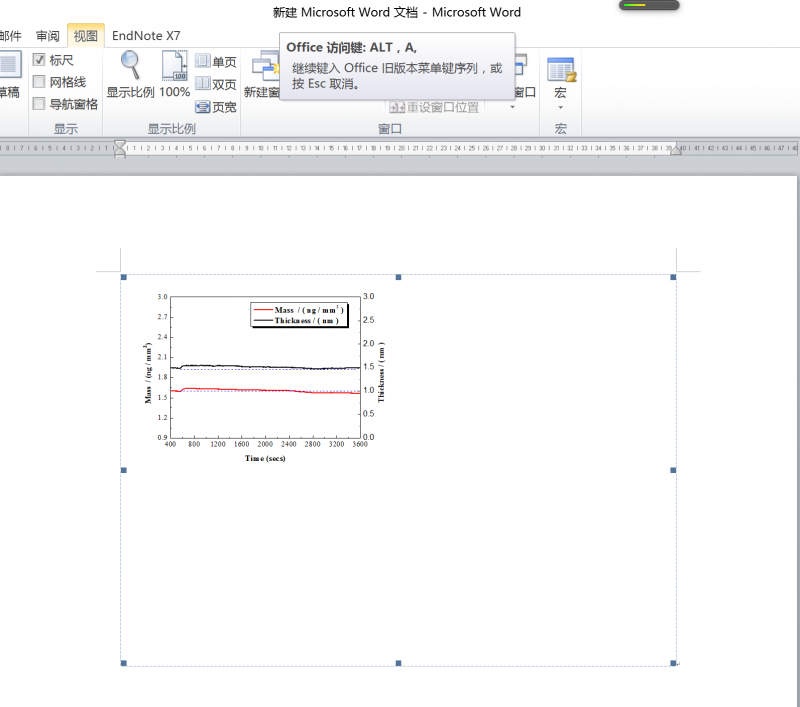Click the top-middle resize handle of the frame
The height and width of the screenshot is (707, 800).
(x=398, y=277)
